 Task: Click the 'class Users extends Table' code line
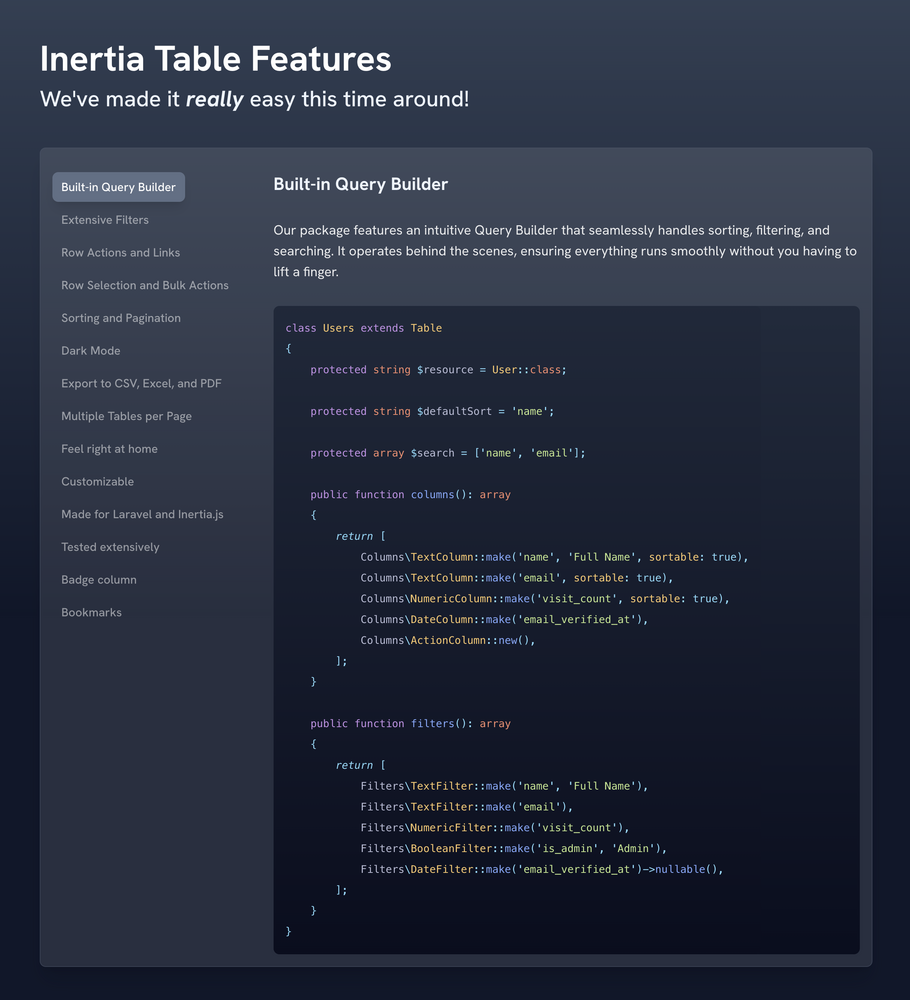tap(363, 328)
